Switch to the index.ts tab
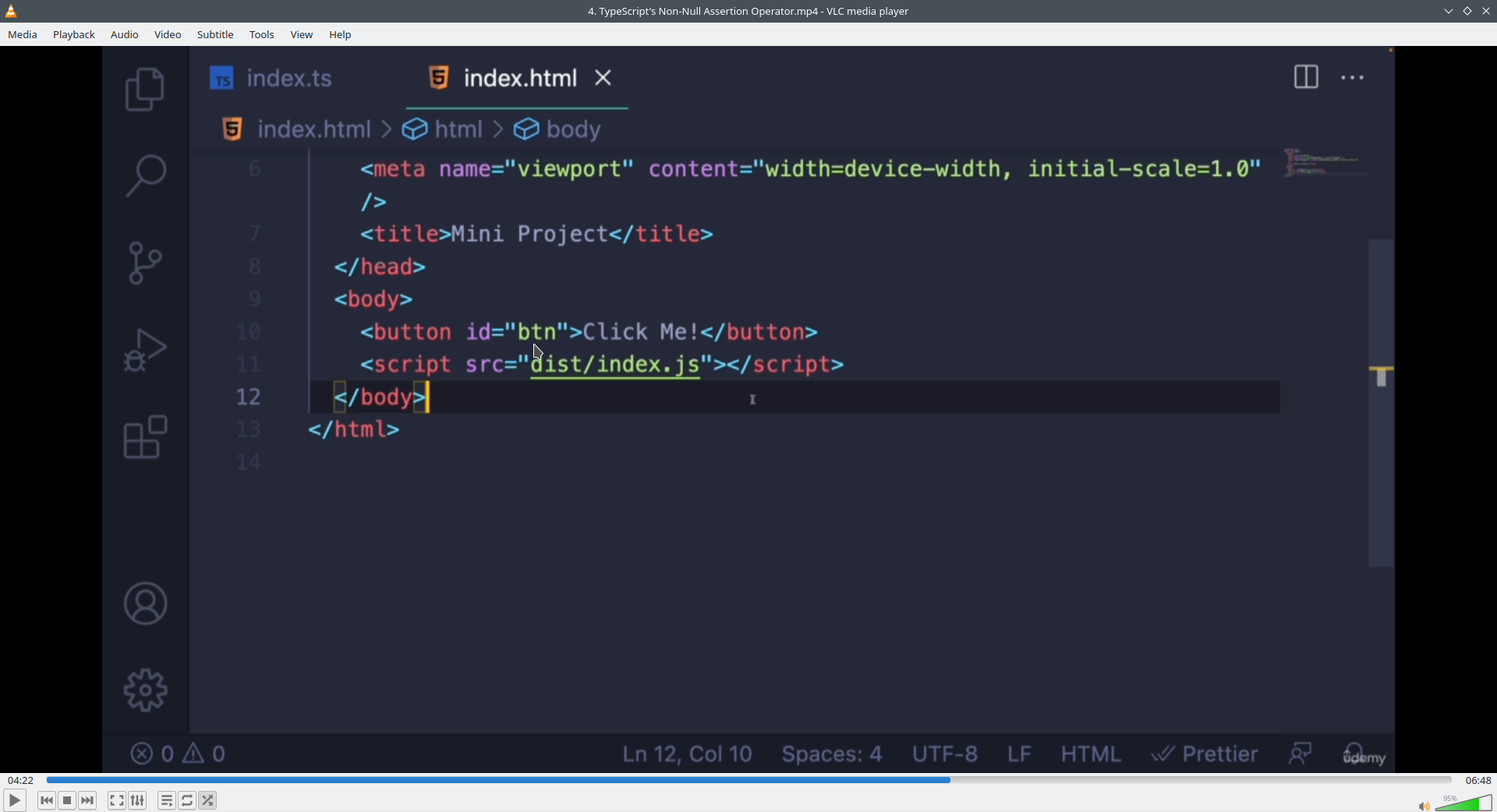Screen dimensions: 1497x812 point(271,78)
